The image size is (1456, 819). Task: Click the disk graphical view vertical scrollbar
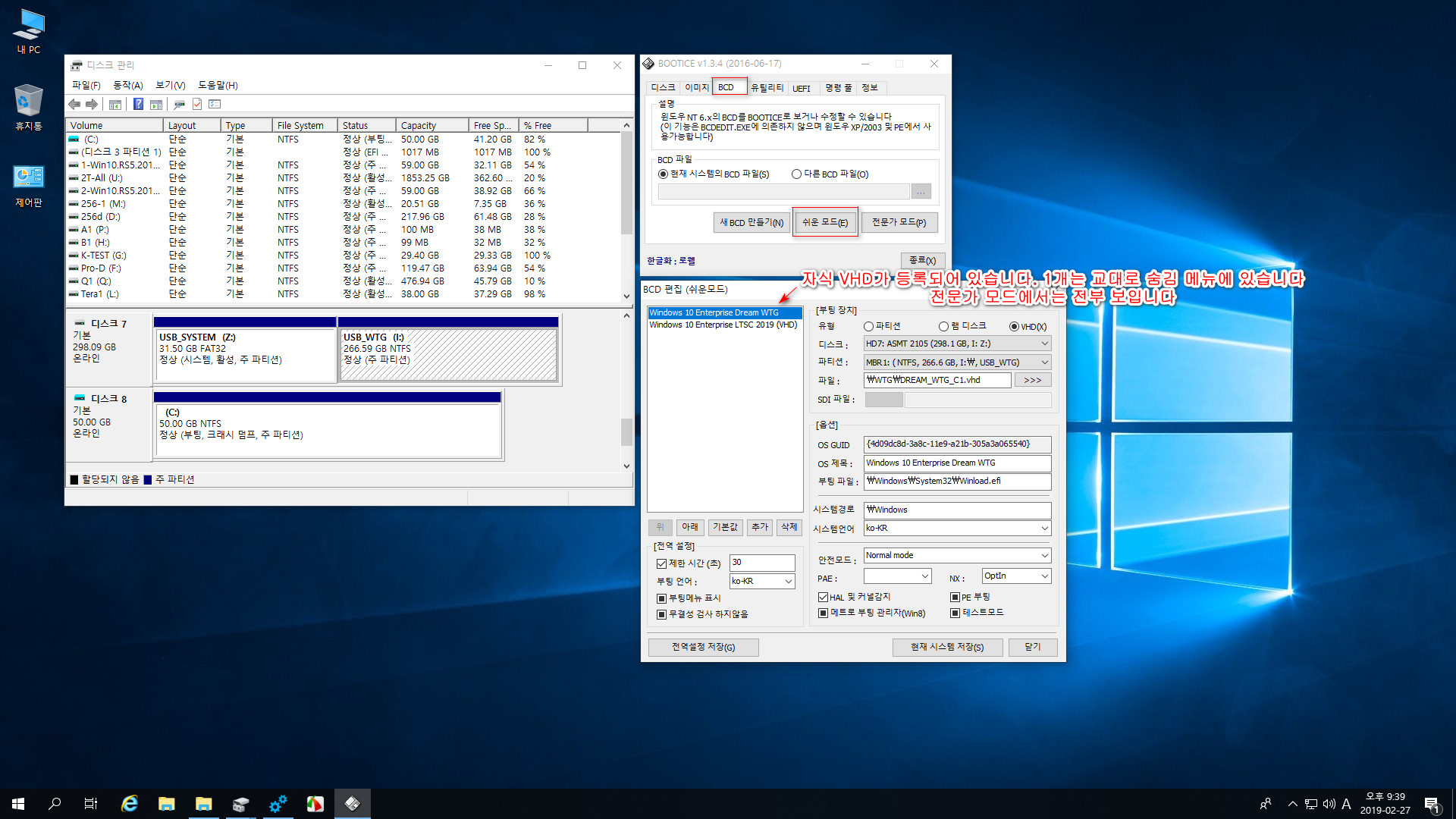(x=626, y=391)
